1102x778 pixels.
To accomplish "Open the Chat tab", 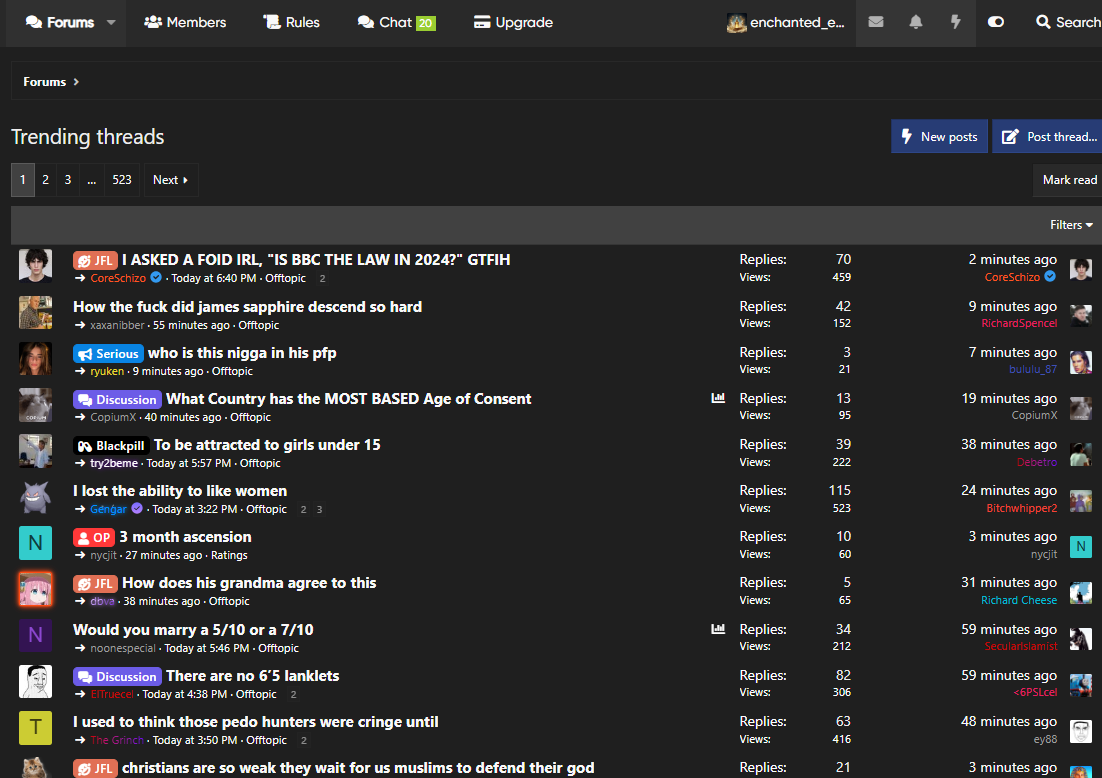I will click(396, 22).
